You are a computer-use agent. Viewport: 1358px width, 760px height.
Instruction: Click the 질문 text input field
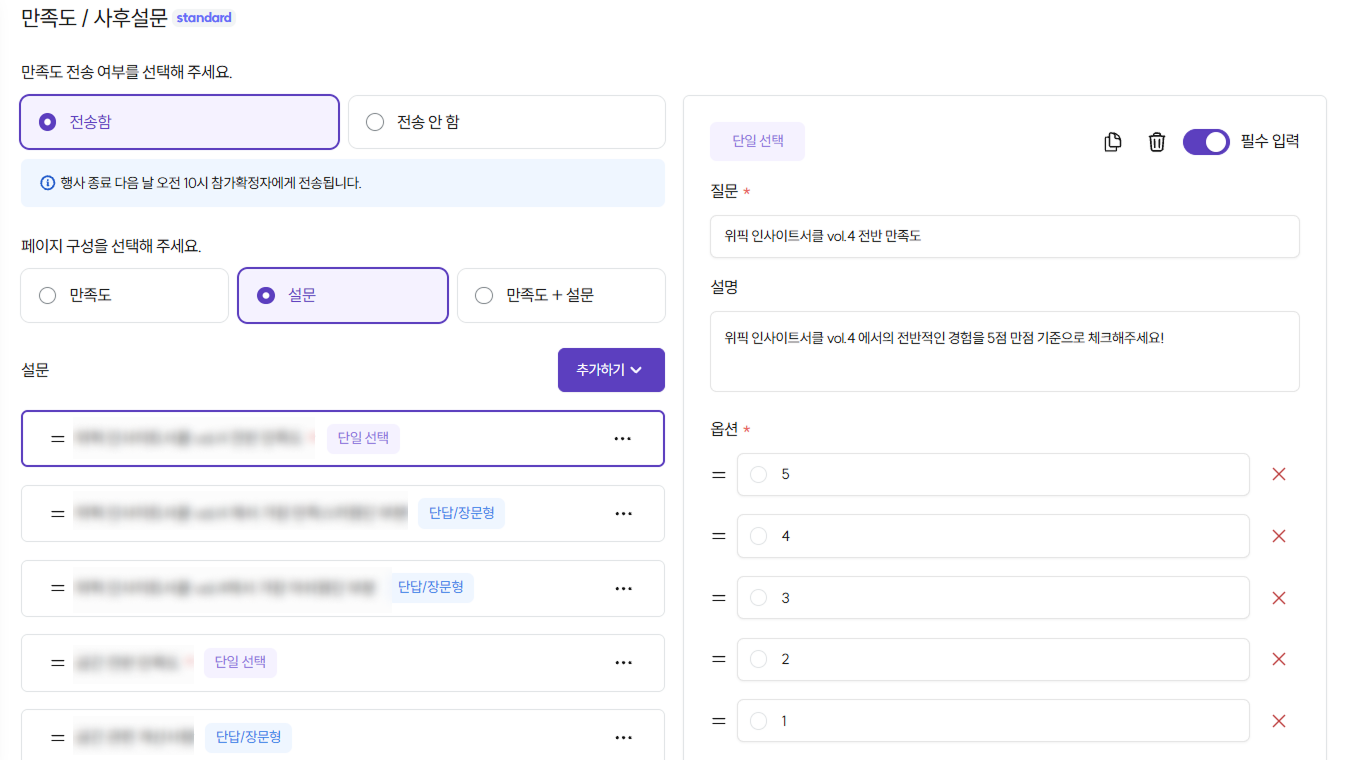coord(1004,236)
